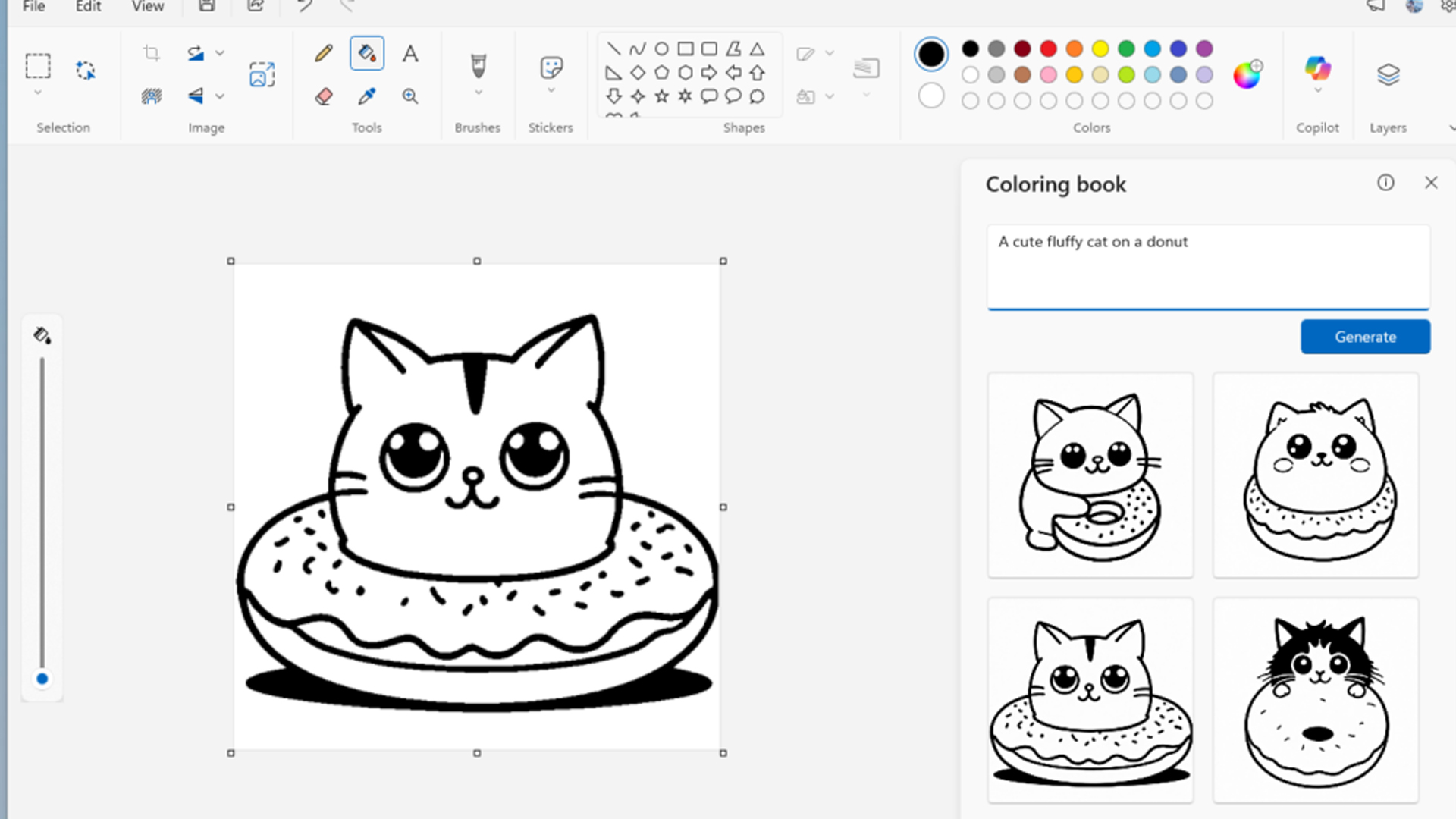1456x819 pixels.
Task: Close the Coloring book panel
Action: pyautogui.click(x=1431, y=183)
